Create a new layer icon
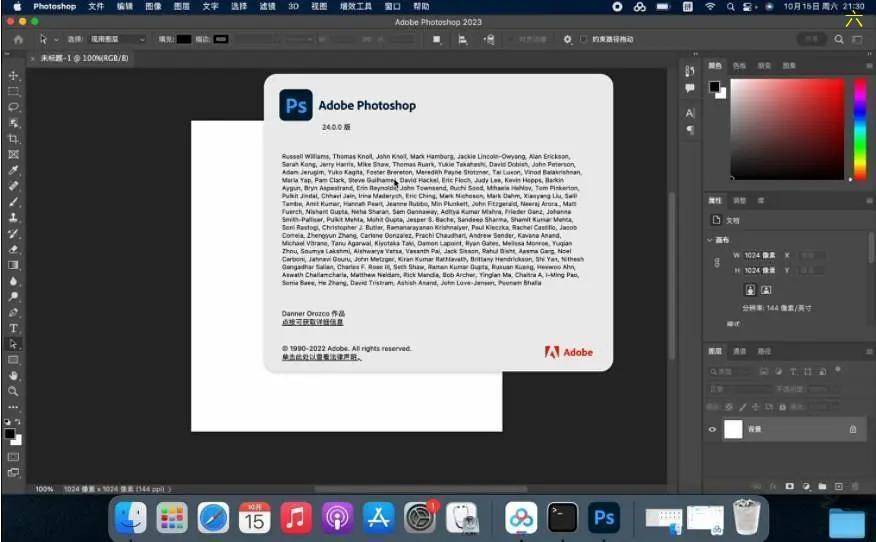 pos(838,486)
